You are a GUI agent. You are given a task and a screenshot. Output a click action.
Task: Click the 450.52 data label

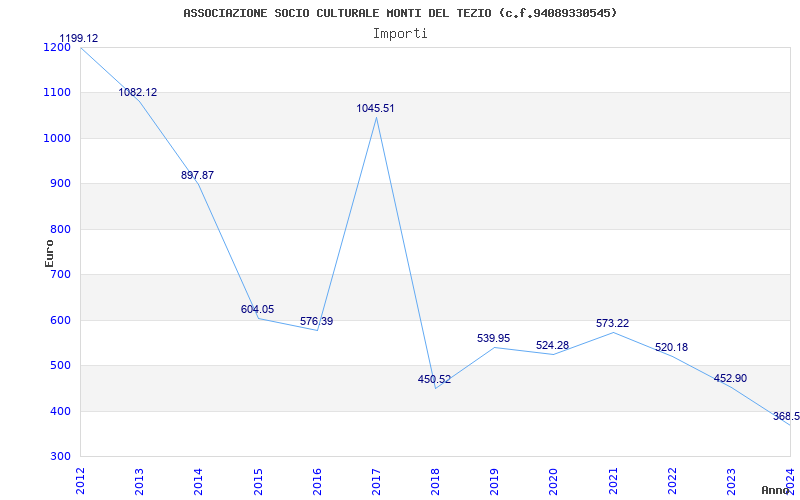434,379
